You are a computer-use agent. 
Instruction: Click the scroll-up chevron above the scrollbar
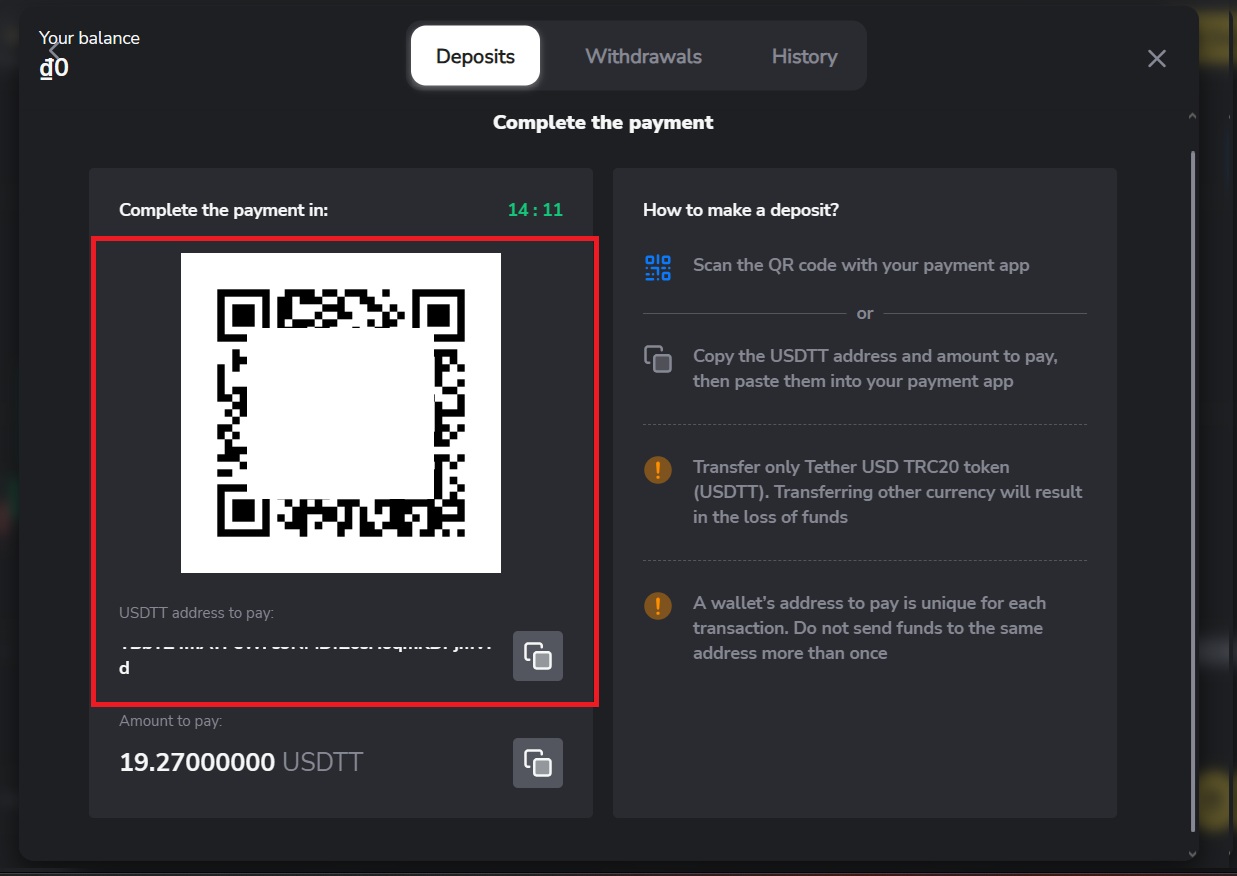pyautogui.click(x=1192, y=115)
